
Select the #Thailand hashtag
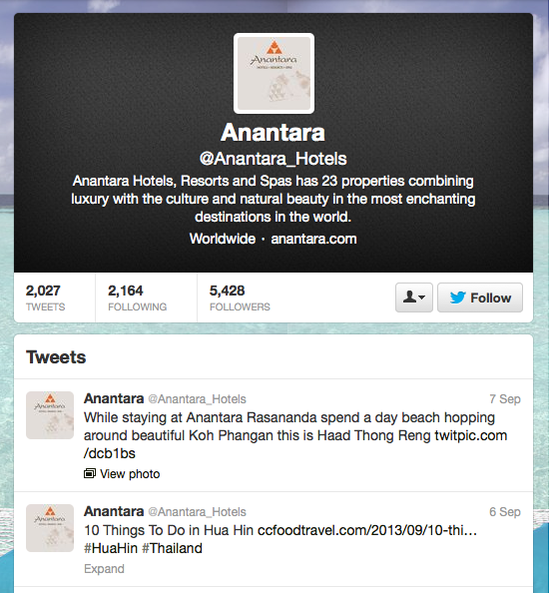coord(172,548)
